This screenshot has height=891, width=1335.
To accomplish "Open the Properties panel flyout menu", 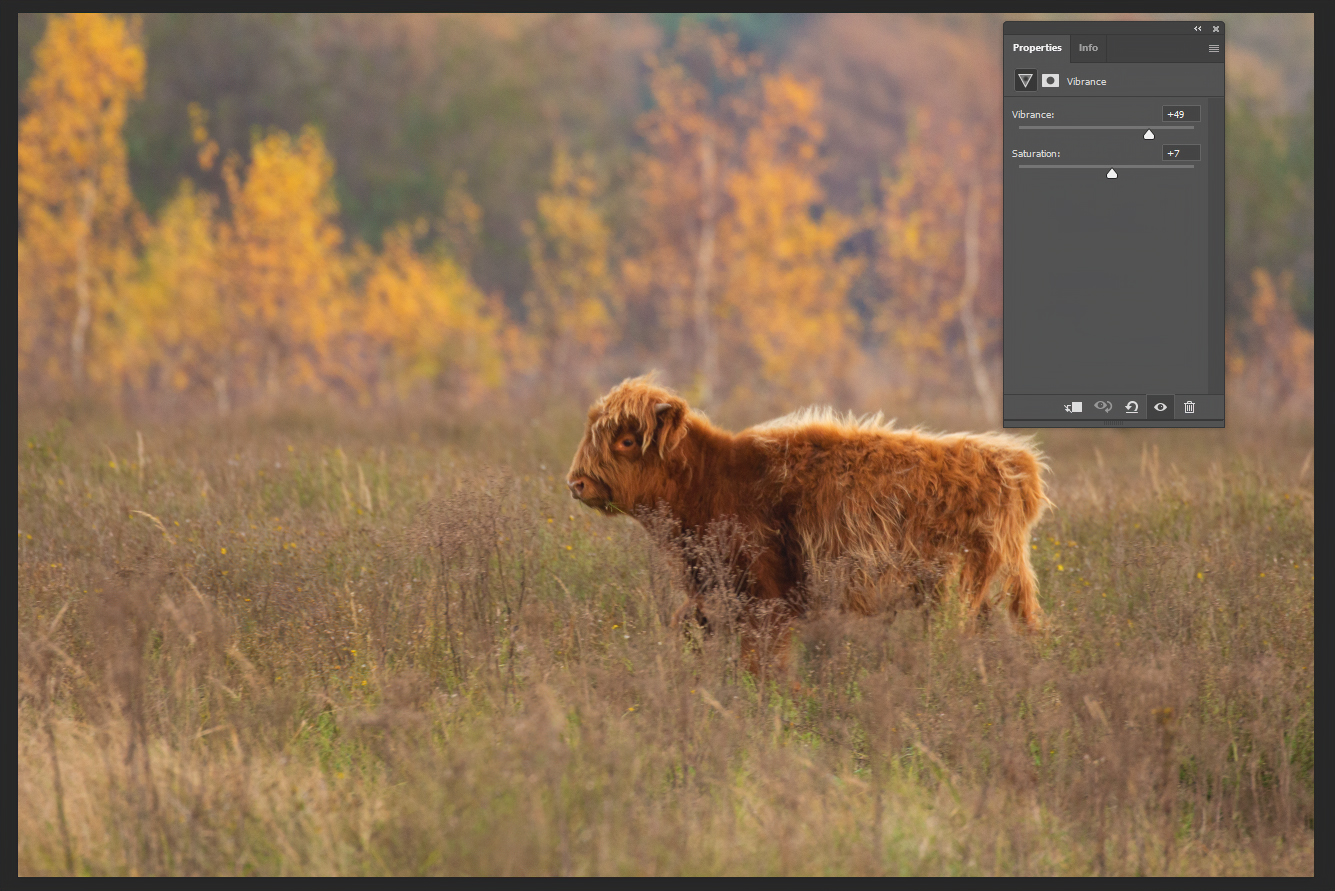I will coord(1213,48).
